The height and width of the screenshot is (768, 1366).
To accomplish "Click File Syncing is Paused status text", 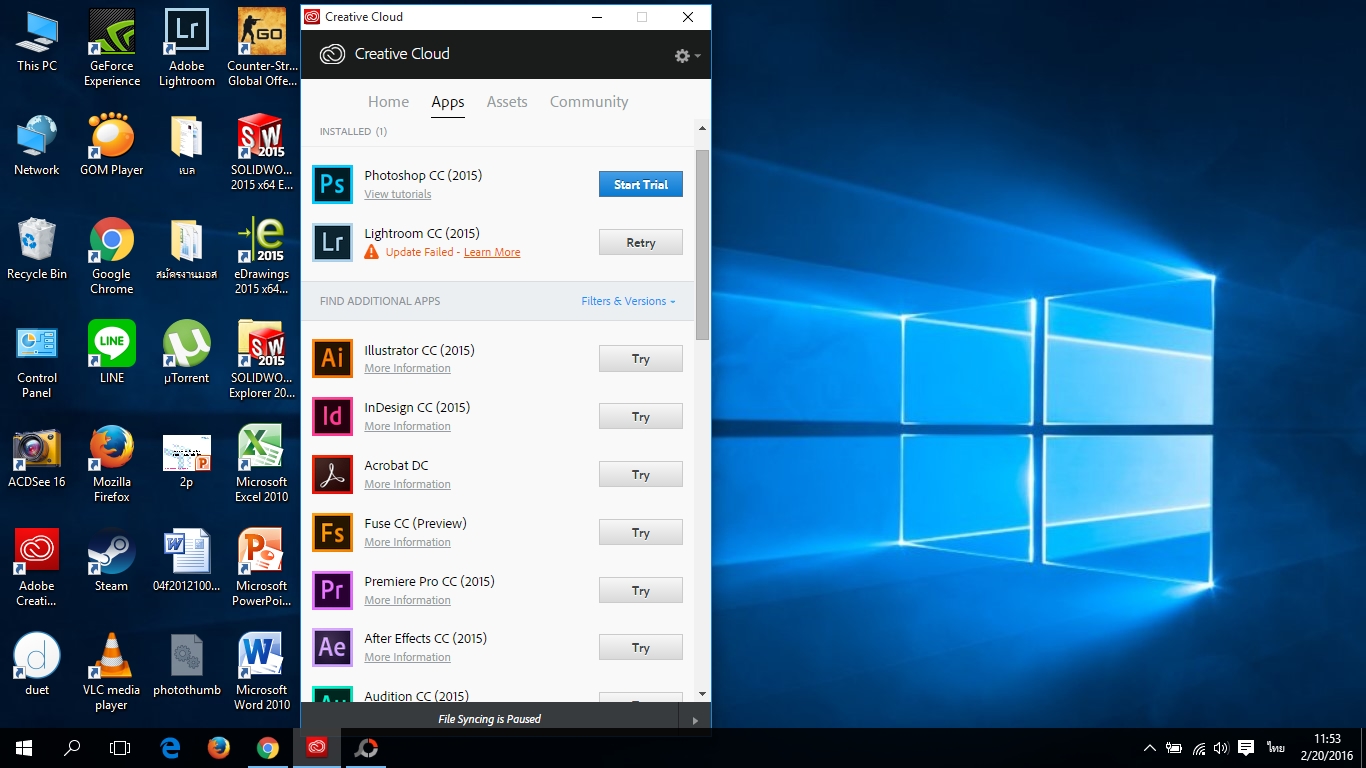I will pos(489,719).
